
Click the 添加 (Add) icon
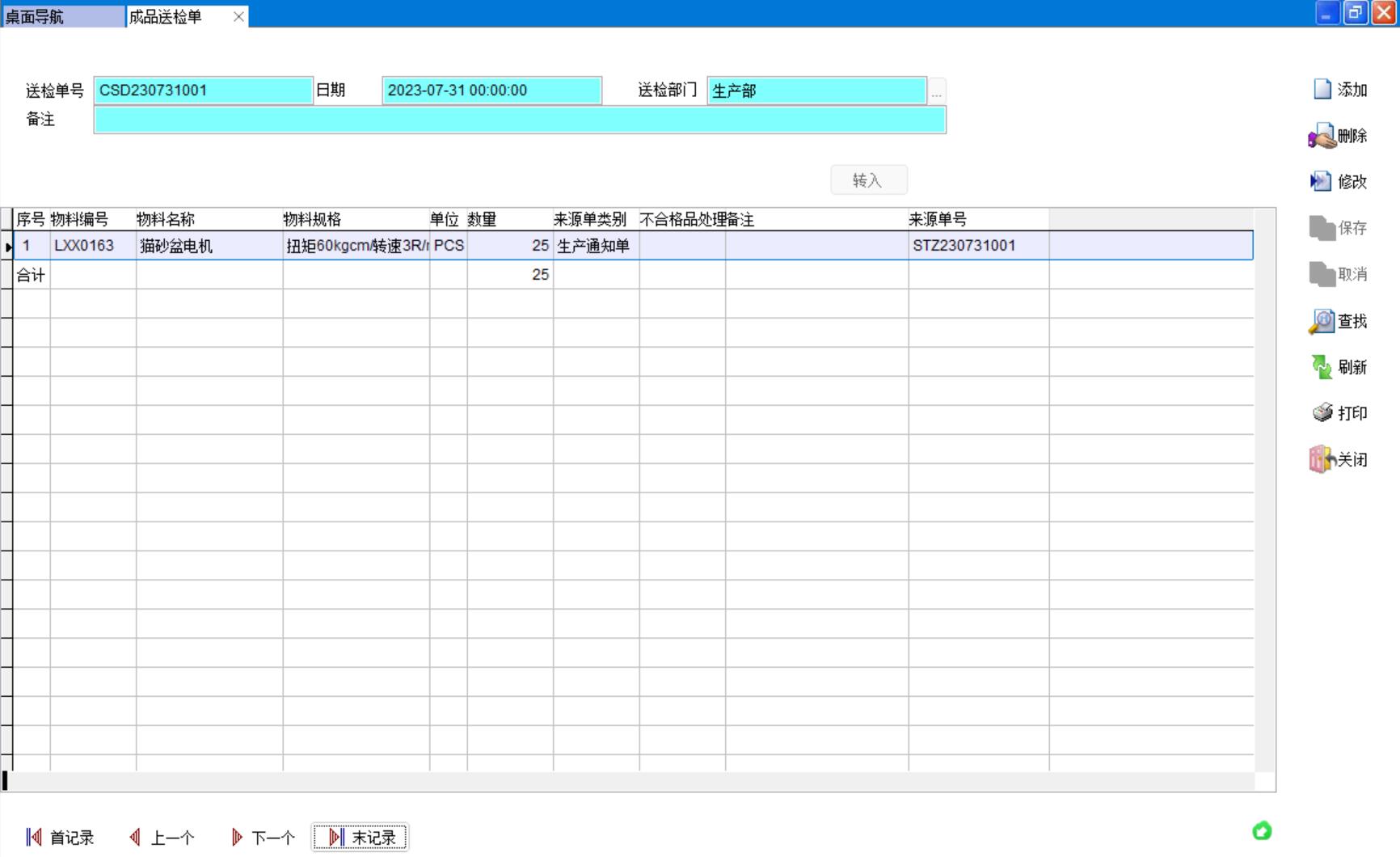coord(1322,90)
